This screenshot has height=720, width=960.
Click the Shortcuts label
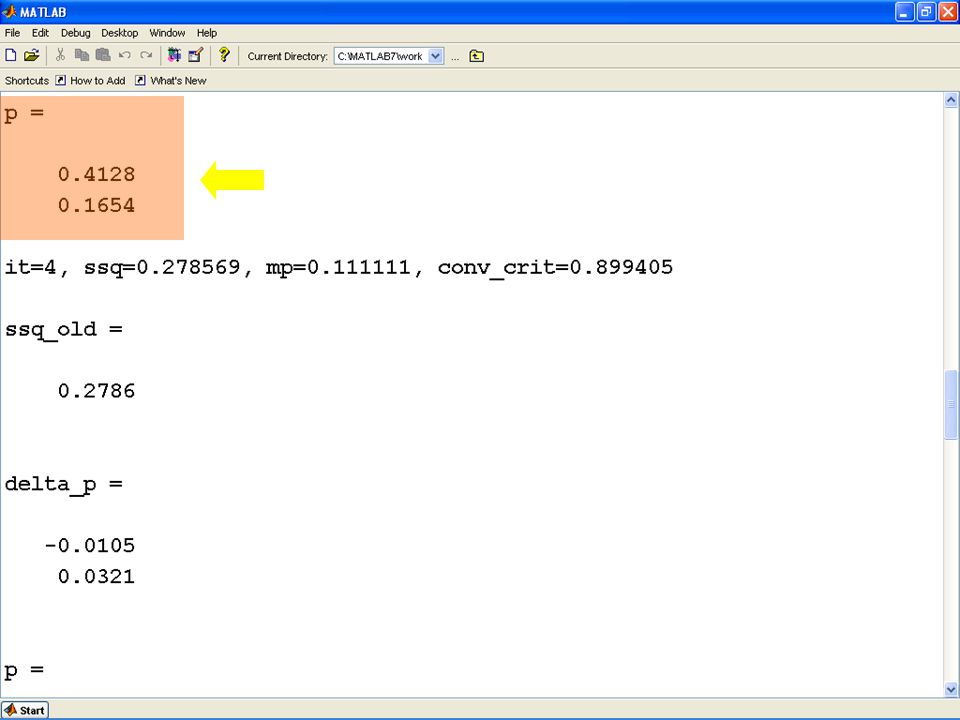pos(26,80)
